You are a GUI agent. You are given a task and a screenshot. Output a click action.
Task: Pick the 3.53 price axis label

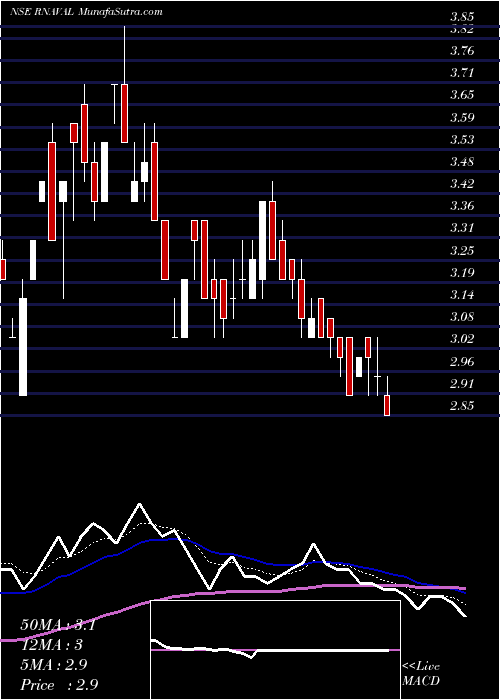coord(462,140)
